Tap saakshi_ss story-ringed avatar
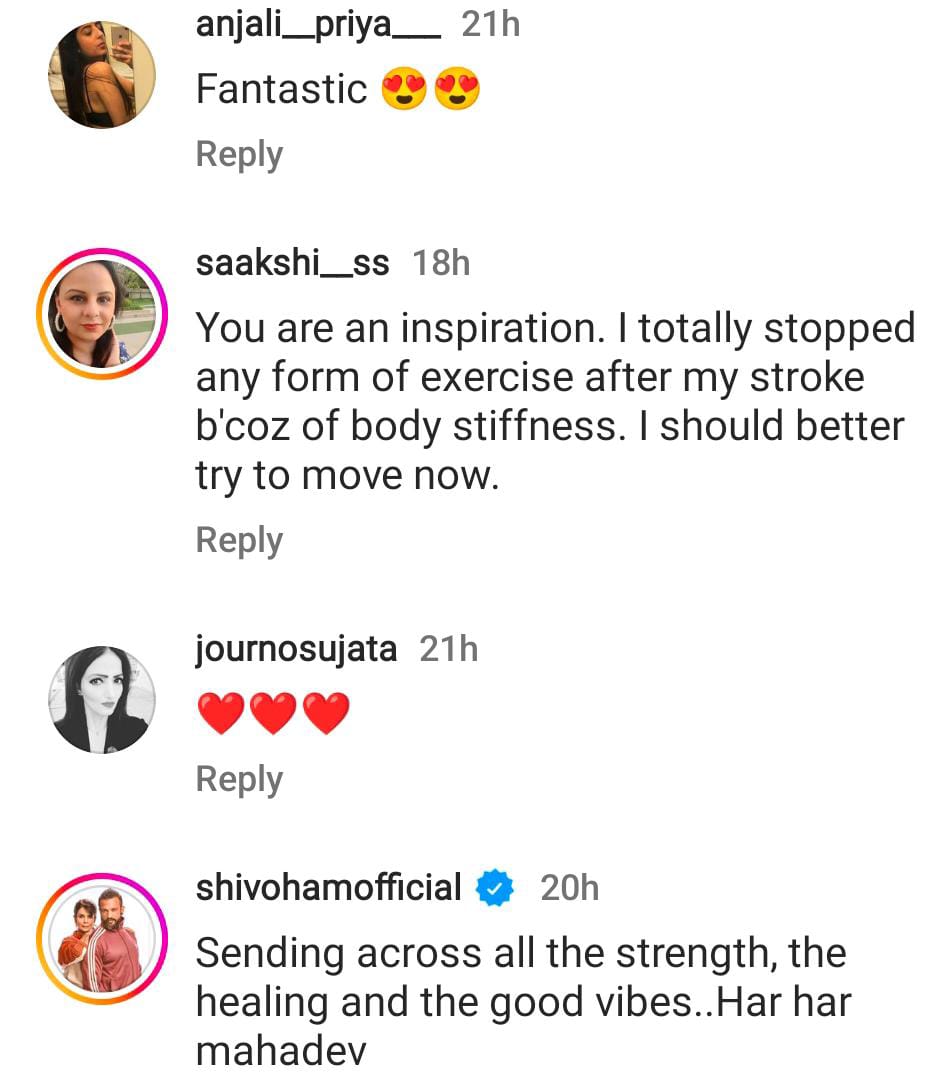This screenshot has width=931, height=1075. coord(102,315)
